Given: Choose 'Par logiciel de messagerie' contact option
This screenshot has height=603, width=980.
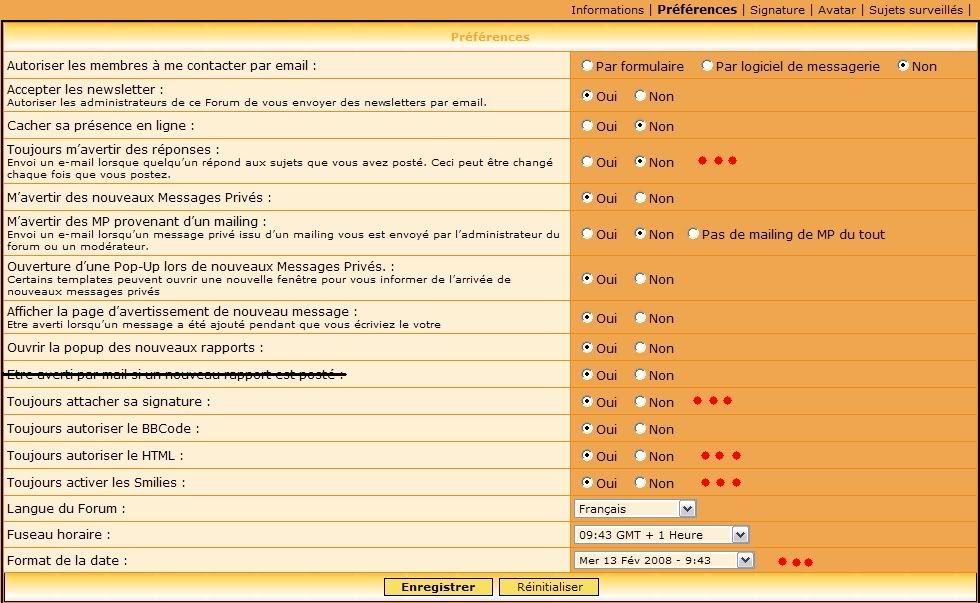Looking at the screenshot, I should [x=707, y=66].
